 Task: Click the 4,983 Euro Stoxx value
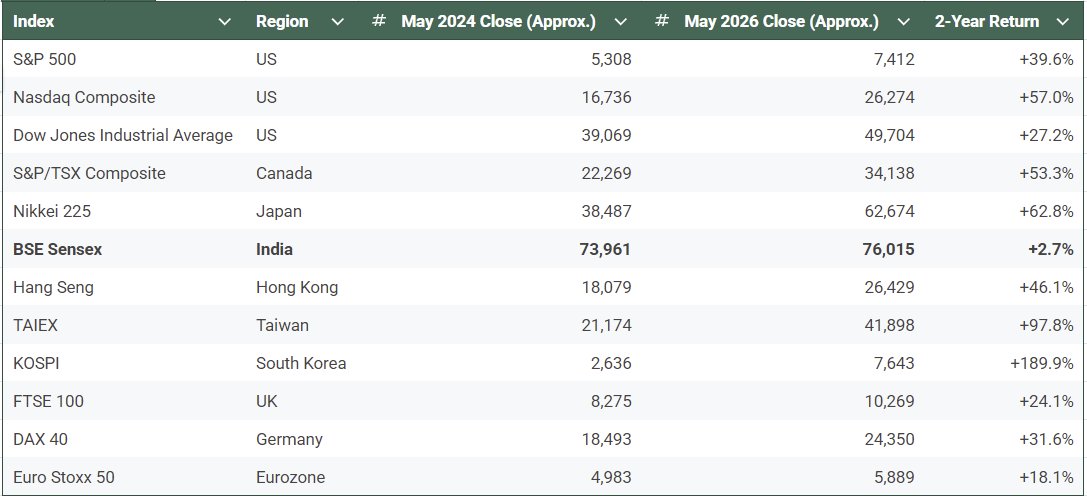pyautogui.click(x=611, y=477)
